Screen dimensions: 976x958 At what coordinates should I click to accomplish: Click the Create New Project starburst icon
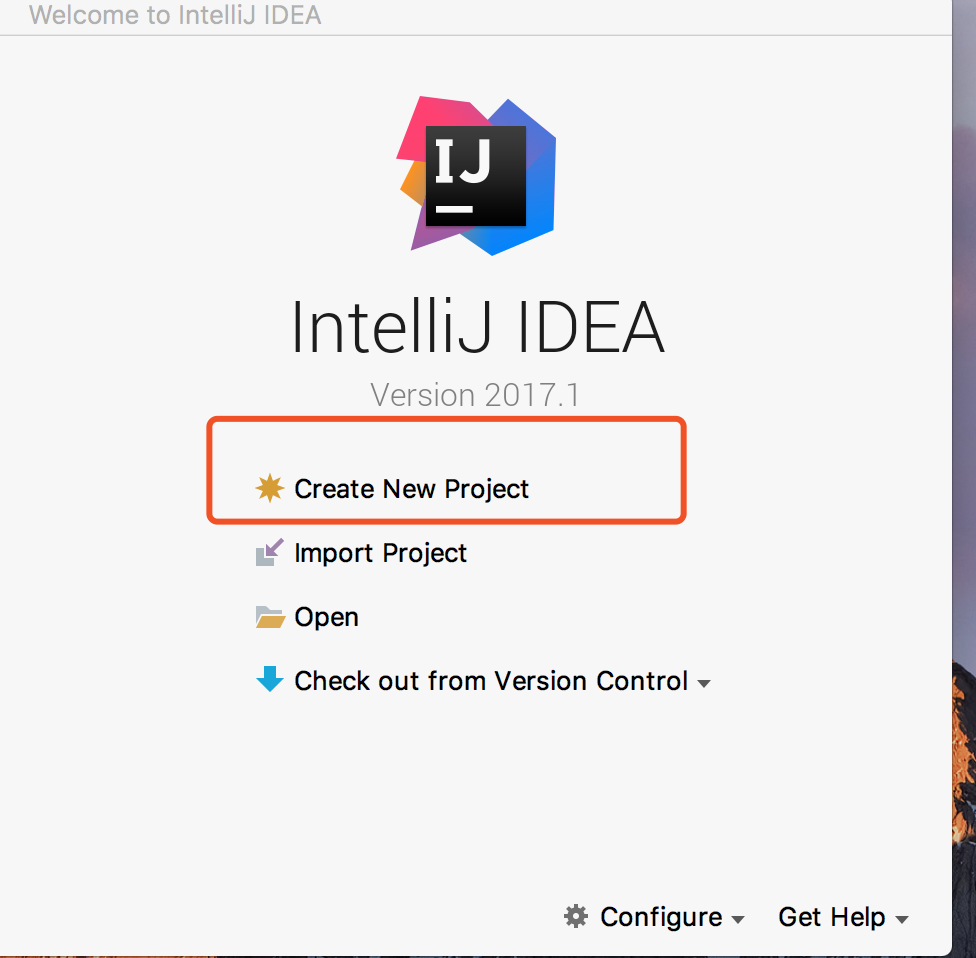pos(269,488)
